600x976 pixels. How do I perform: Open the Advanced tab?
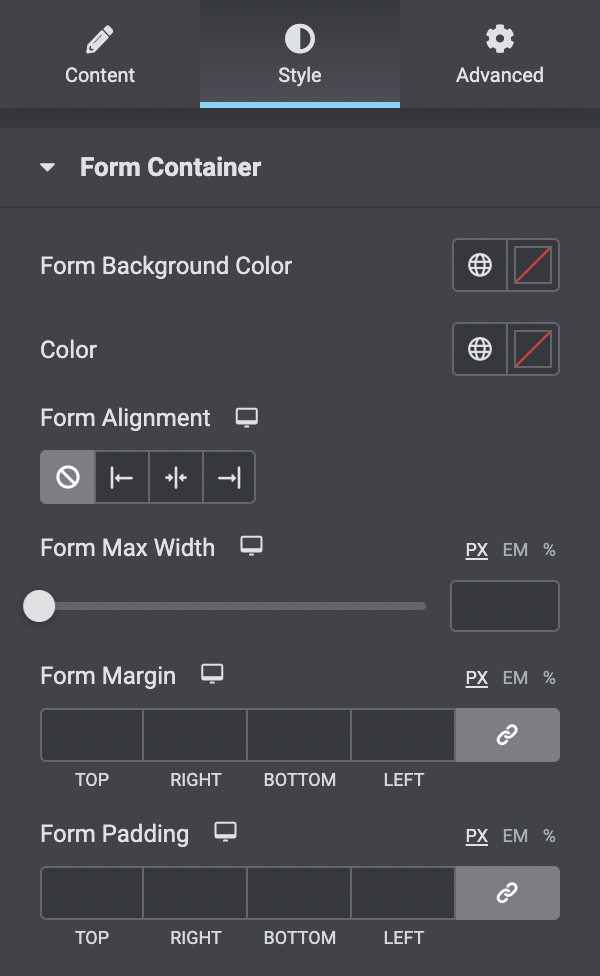tap(500, 55)
